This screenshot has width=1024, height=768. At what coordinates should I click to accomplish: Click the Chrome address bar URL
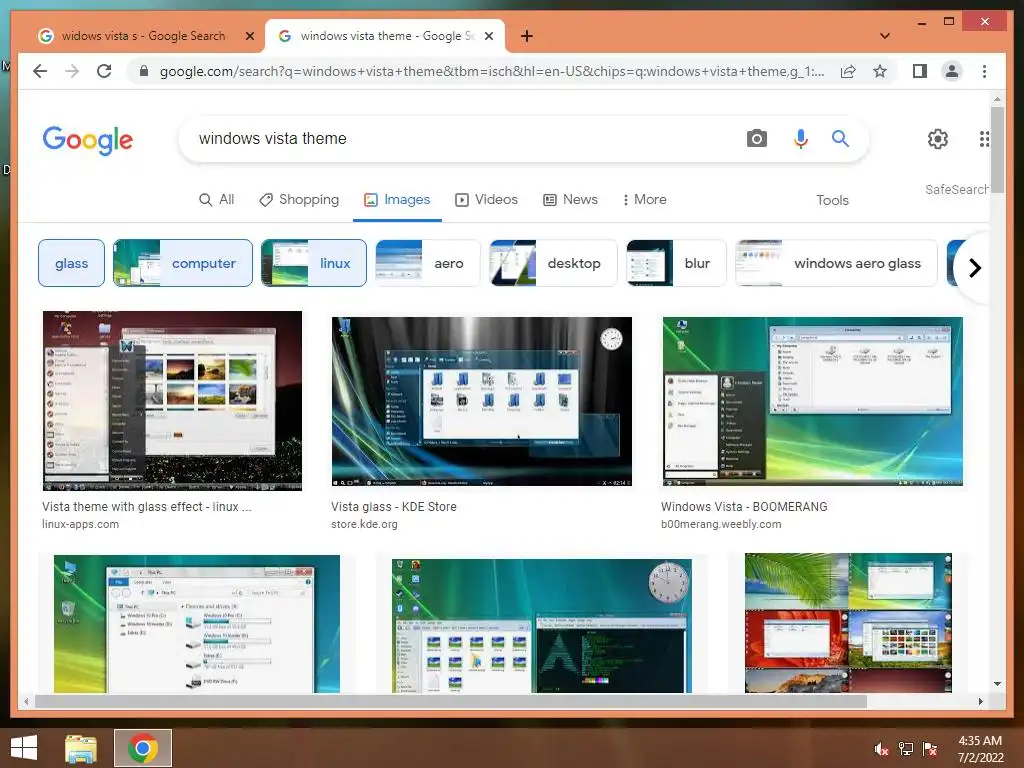tap(491, 71)
